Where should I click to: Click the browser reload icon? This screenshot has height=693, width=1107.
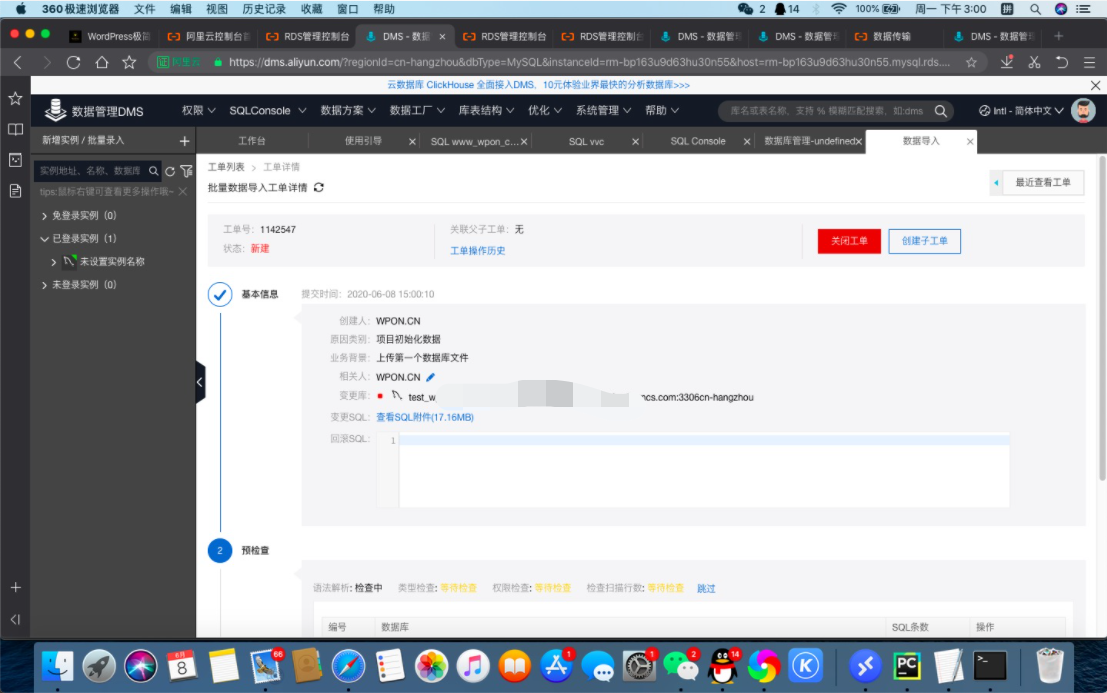(x=73, y=62)
